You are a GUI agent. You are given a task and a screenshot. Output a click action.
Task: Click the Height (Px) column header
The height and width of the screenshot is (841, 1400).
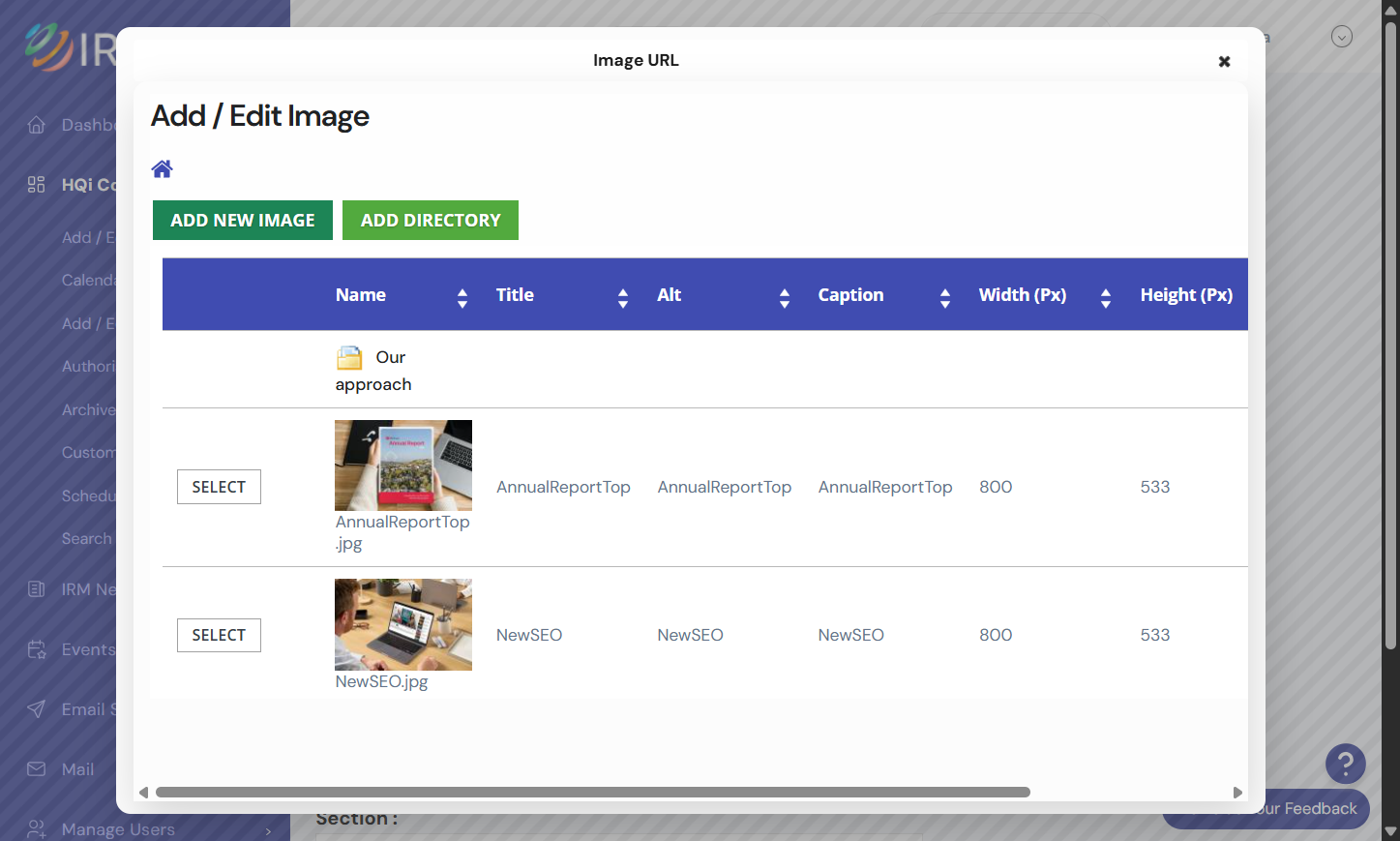click(x=1187, y=295)
